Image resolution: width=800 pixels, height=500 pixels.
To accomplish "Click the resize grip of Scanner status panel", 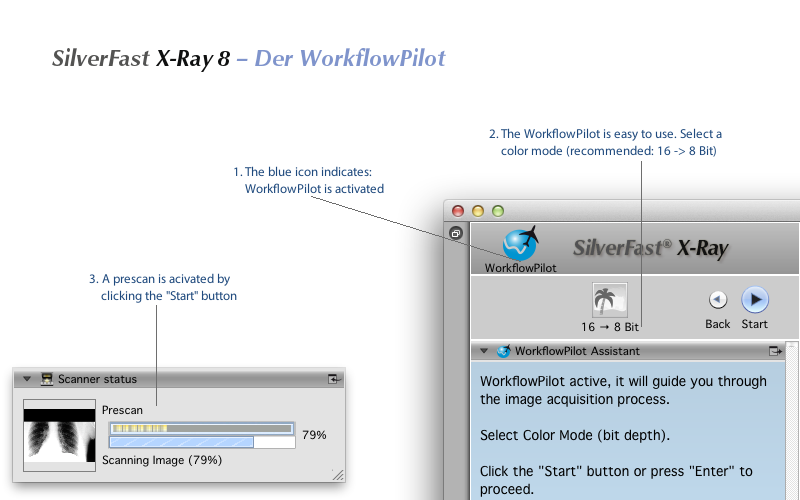I will pos(337,475).
